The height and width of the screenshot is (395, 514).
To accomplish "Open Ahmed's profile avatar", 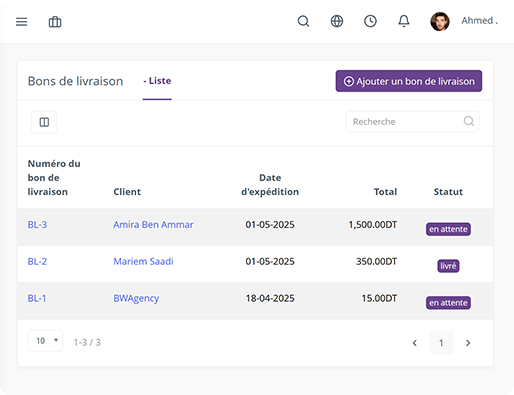I will [440, 22].
